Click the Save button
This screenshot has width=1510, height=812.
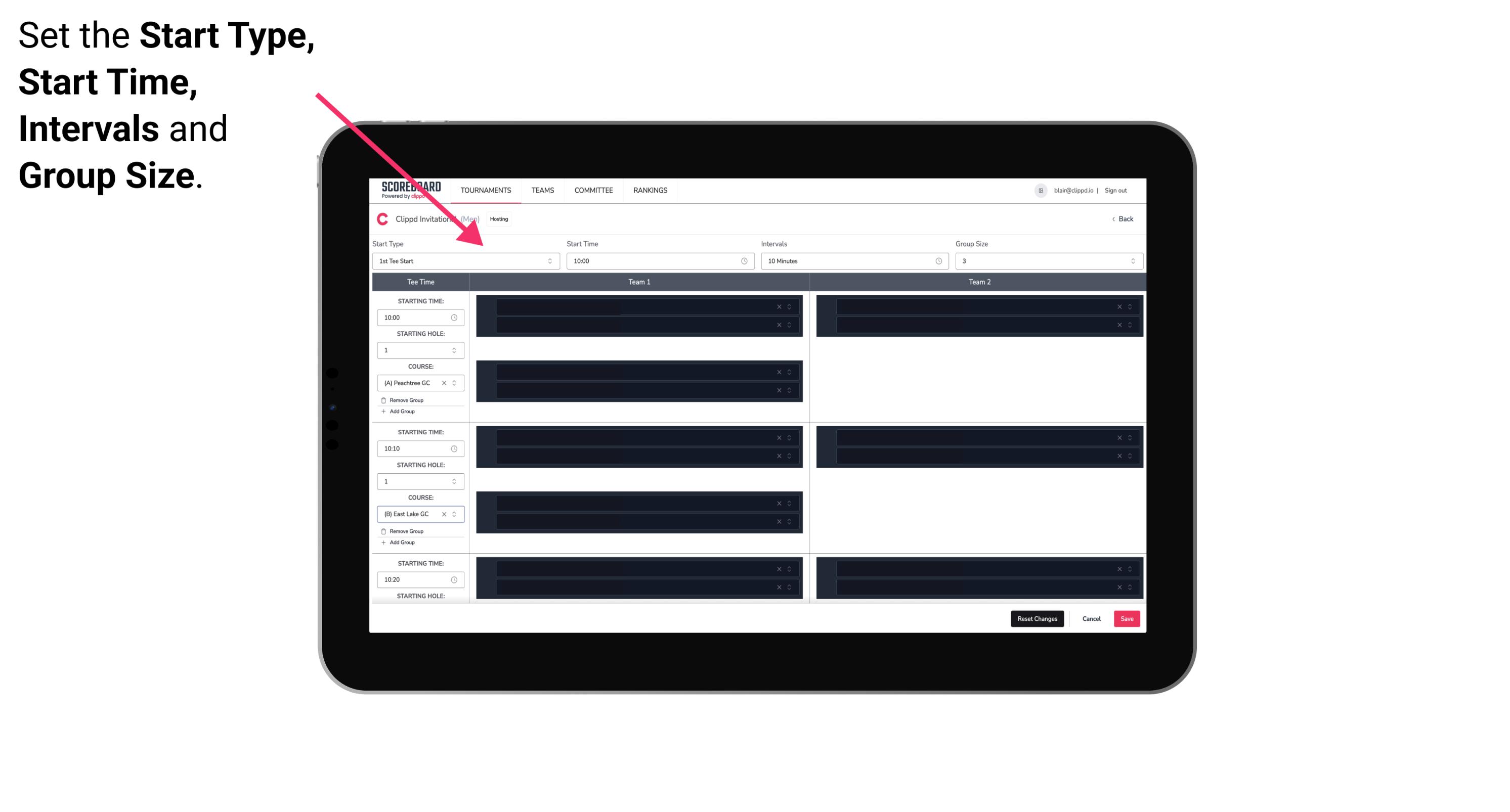coord(1127,618)
